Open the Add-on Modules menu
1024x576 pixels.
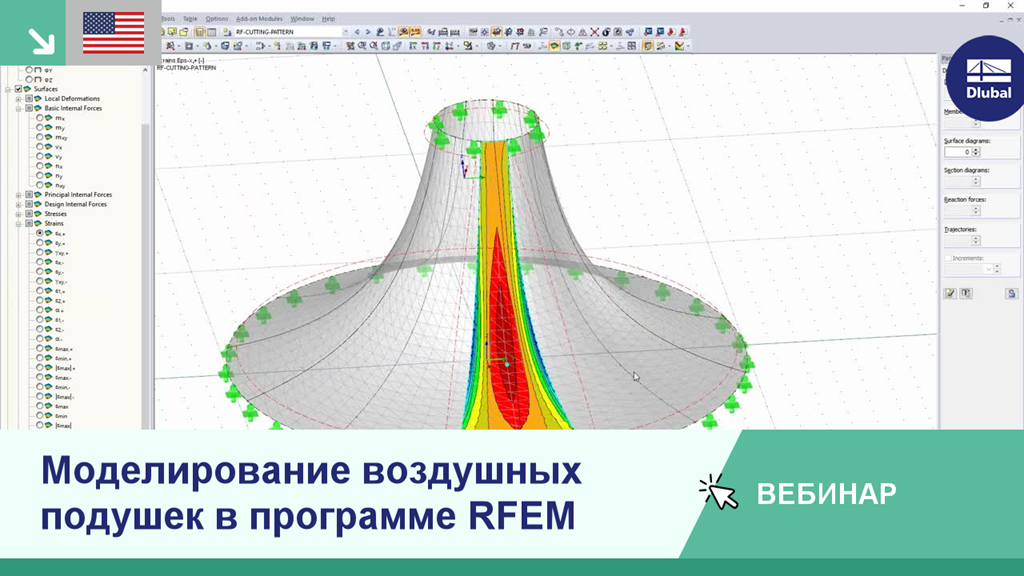click(259, 19)
